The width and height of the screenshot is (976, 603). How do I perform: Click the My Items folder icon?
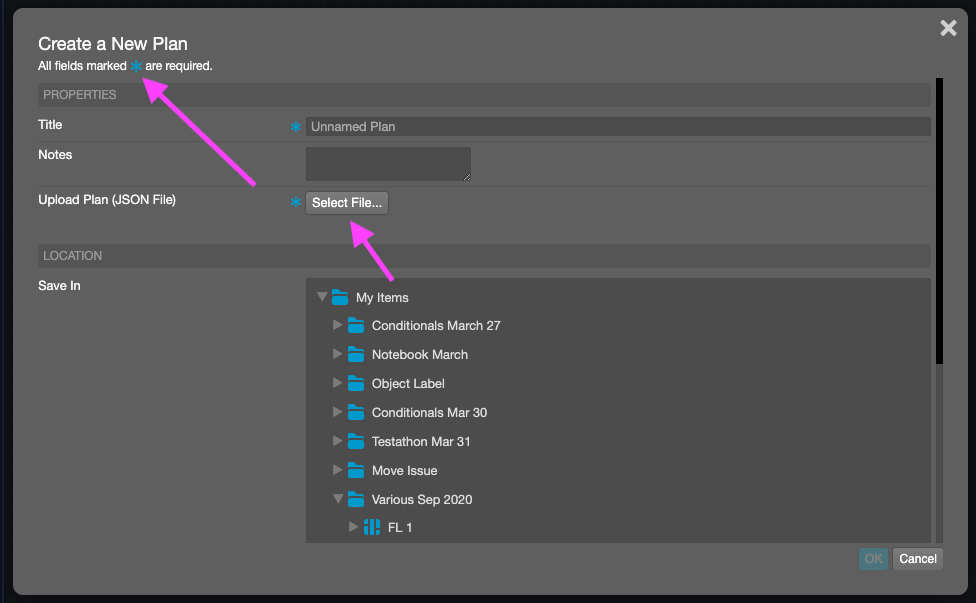click(x=340, y=297)
